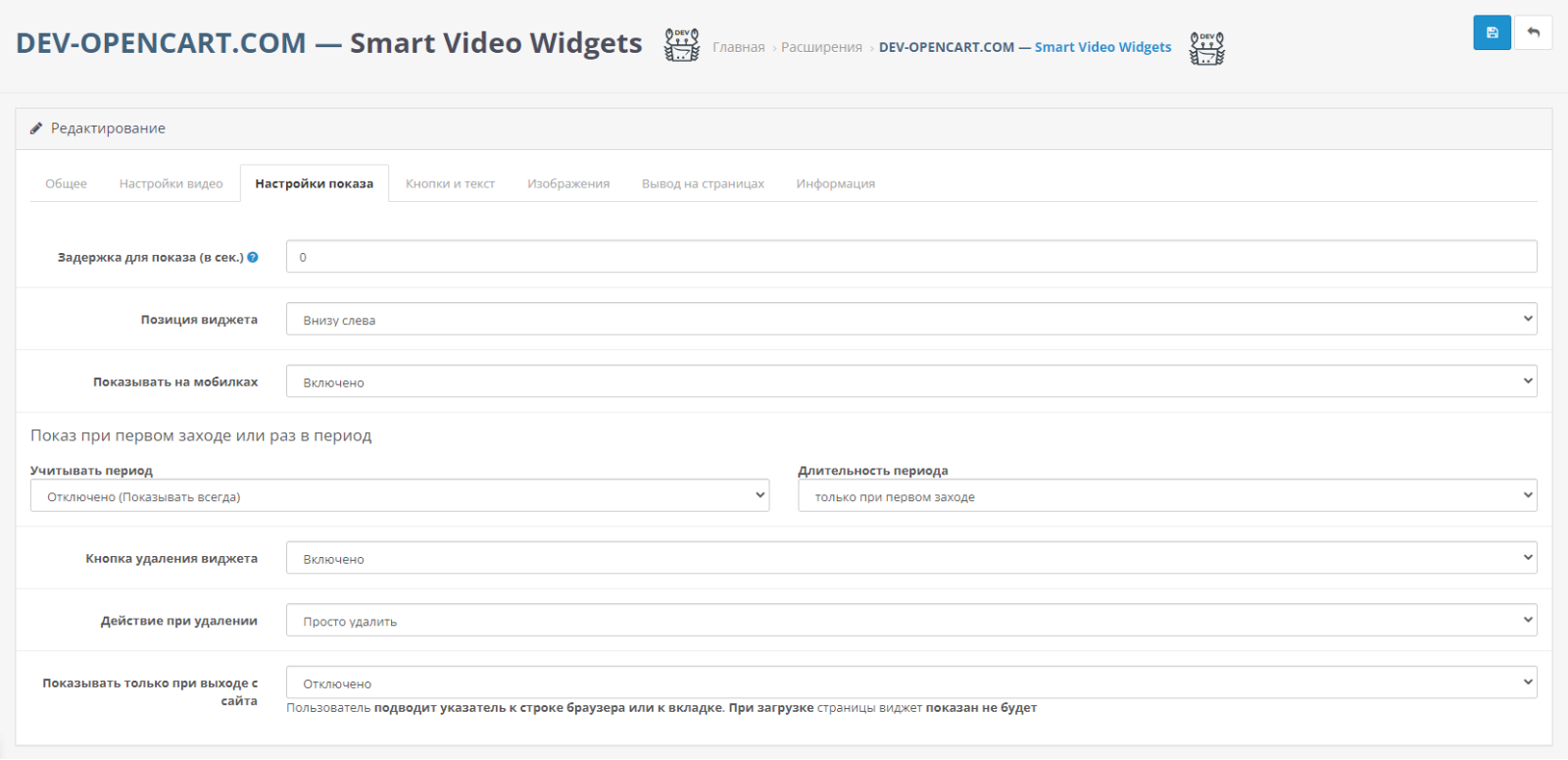Click the help icon beside delay label

tap(253, 257)
